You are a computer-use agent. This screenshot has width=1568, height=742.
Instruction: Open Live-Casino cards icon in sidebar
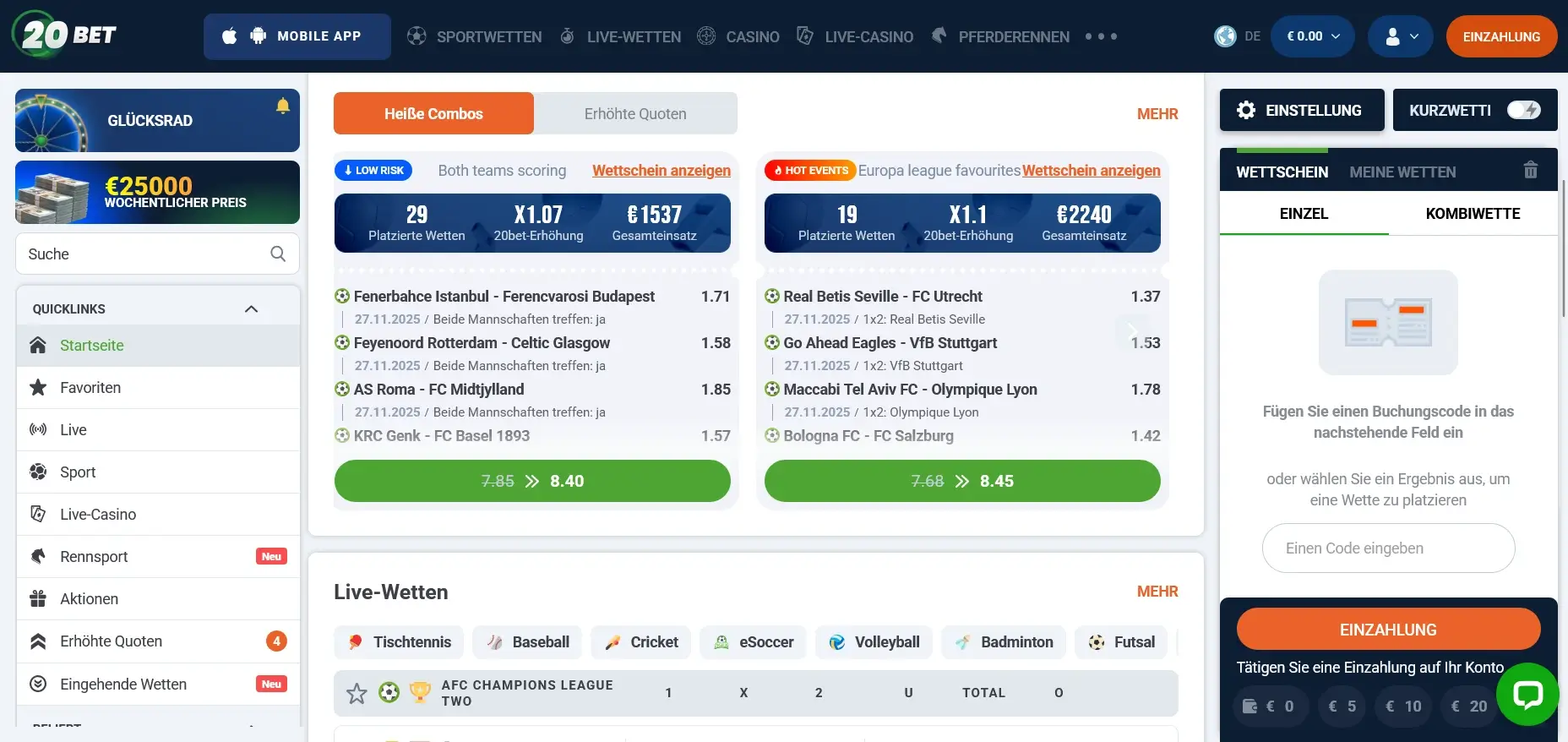(38, 514)
